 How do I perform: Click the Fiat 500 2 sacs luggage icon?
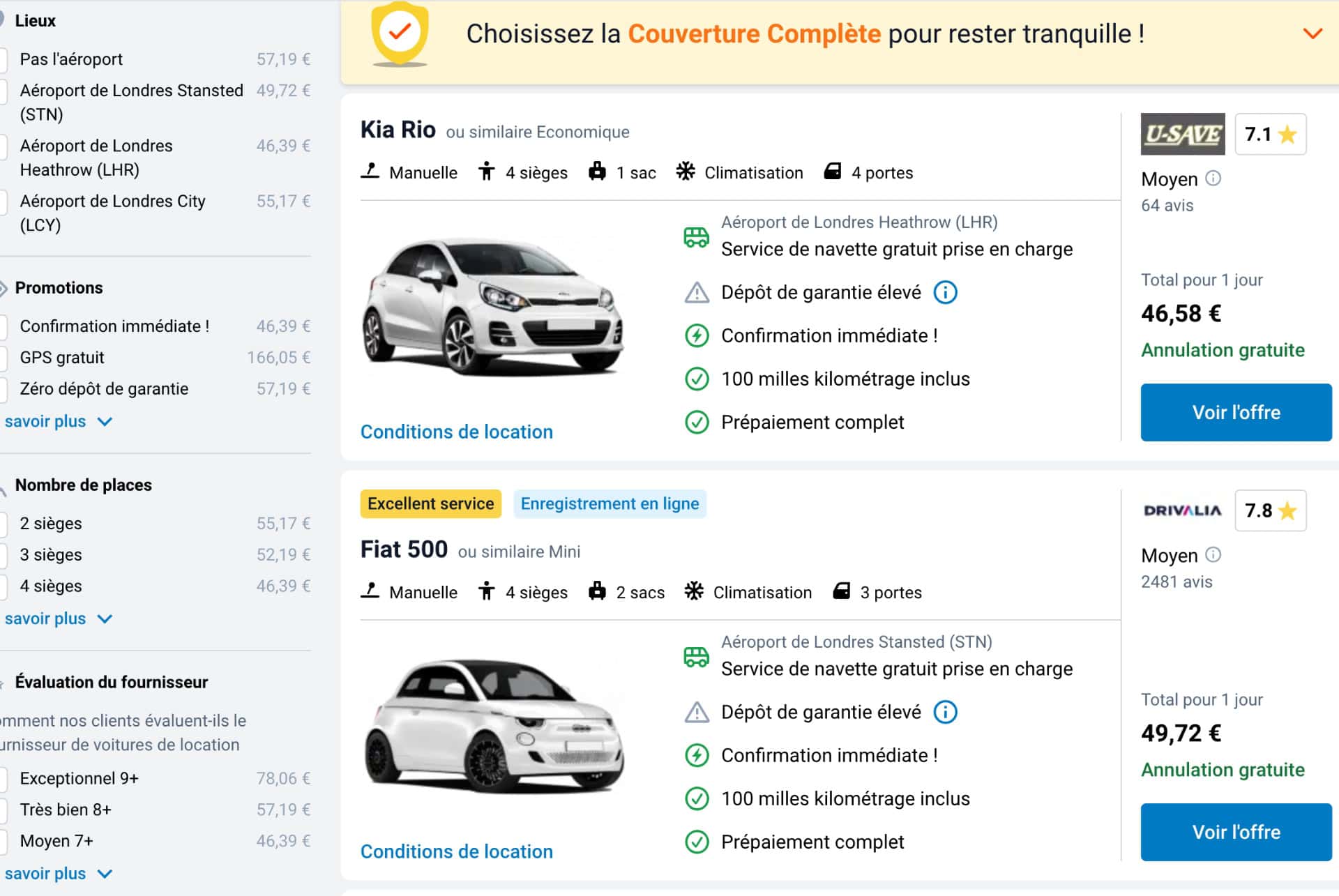597,591
